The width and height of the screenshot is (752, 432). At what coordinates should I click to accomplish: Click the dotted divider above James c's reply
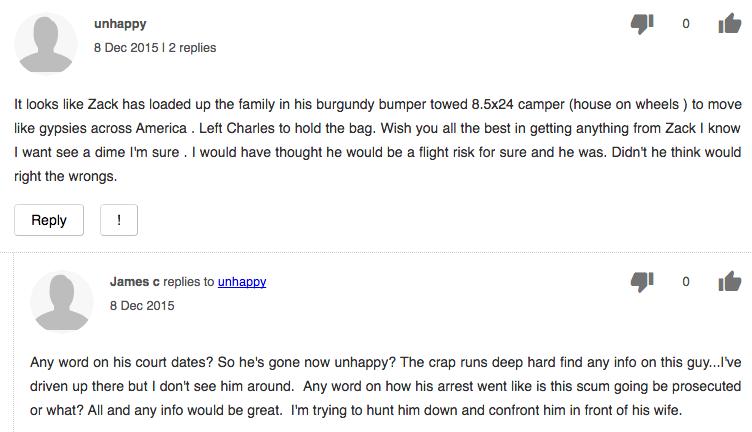click(x=376, y=252)
